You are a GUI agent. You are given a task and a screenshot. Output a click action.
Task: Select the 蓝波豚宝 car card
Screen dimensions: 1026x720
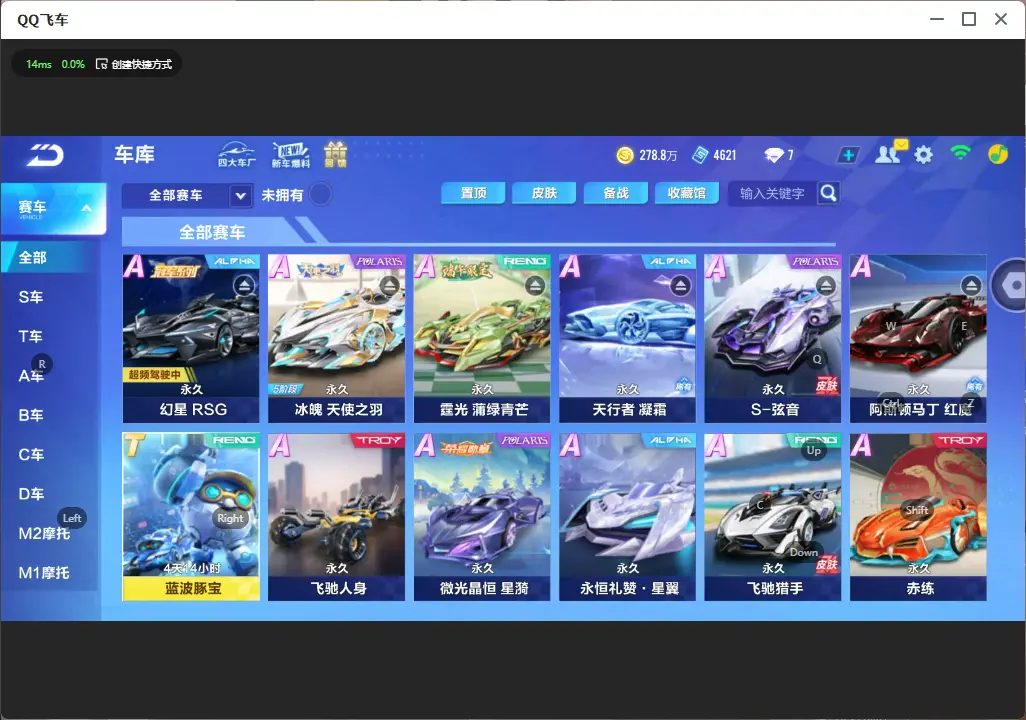(191, 517)
